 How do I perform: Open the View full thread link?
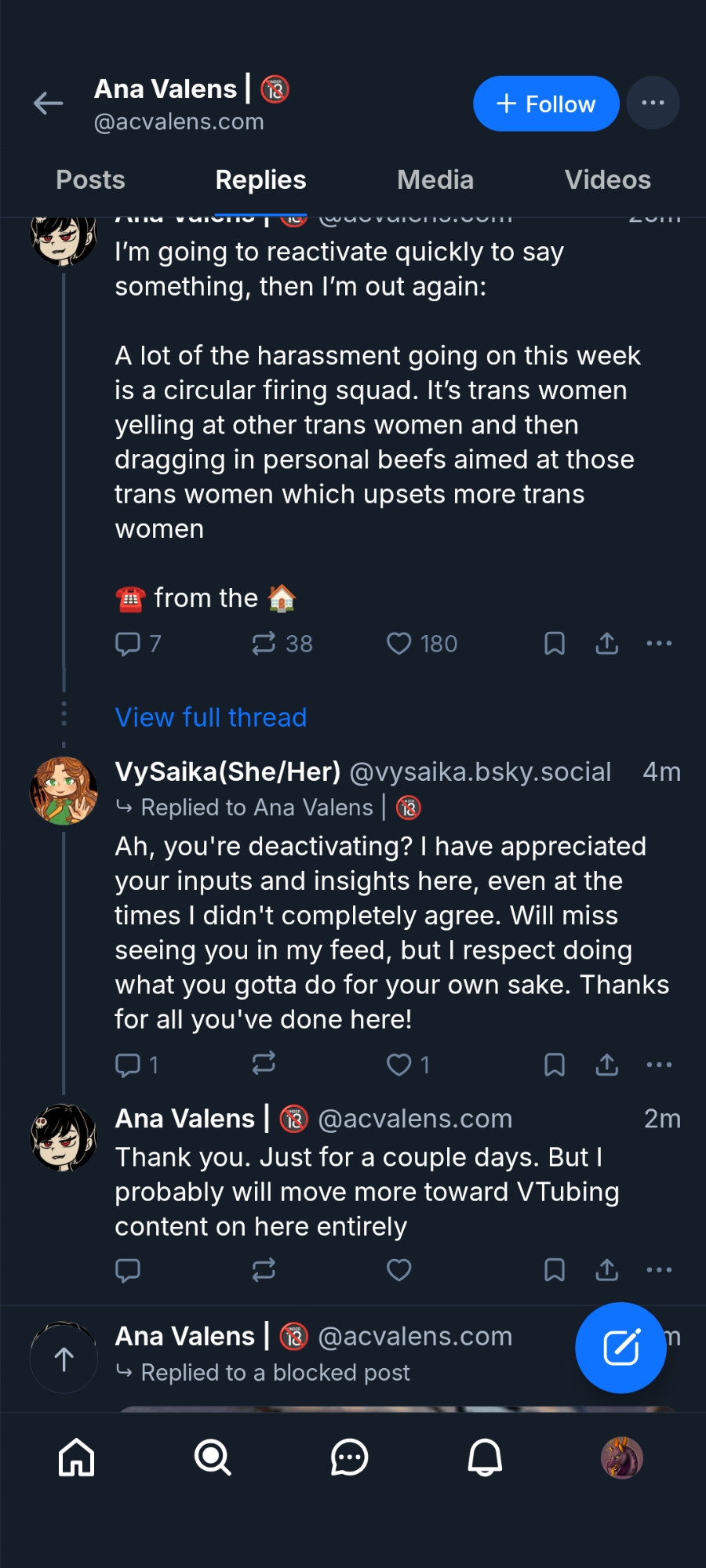click(x=211, y=717)
